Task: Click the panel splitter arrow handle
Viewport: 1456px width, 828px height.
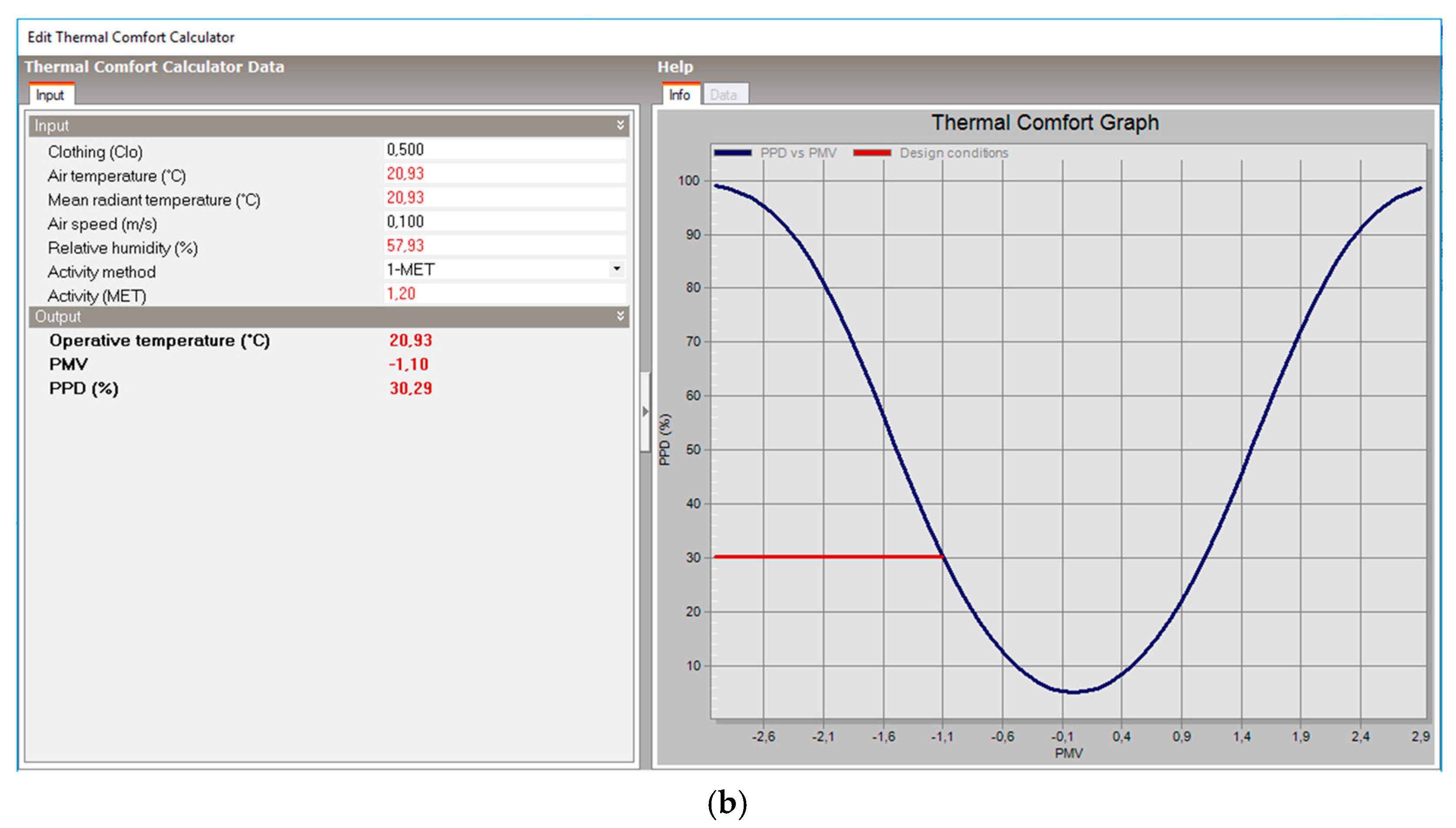Action: pos(645,411)
